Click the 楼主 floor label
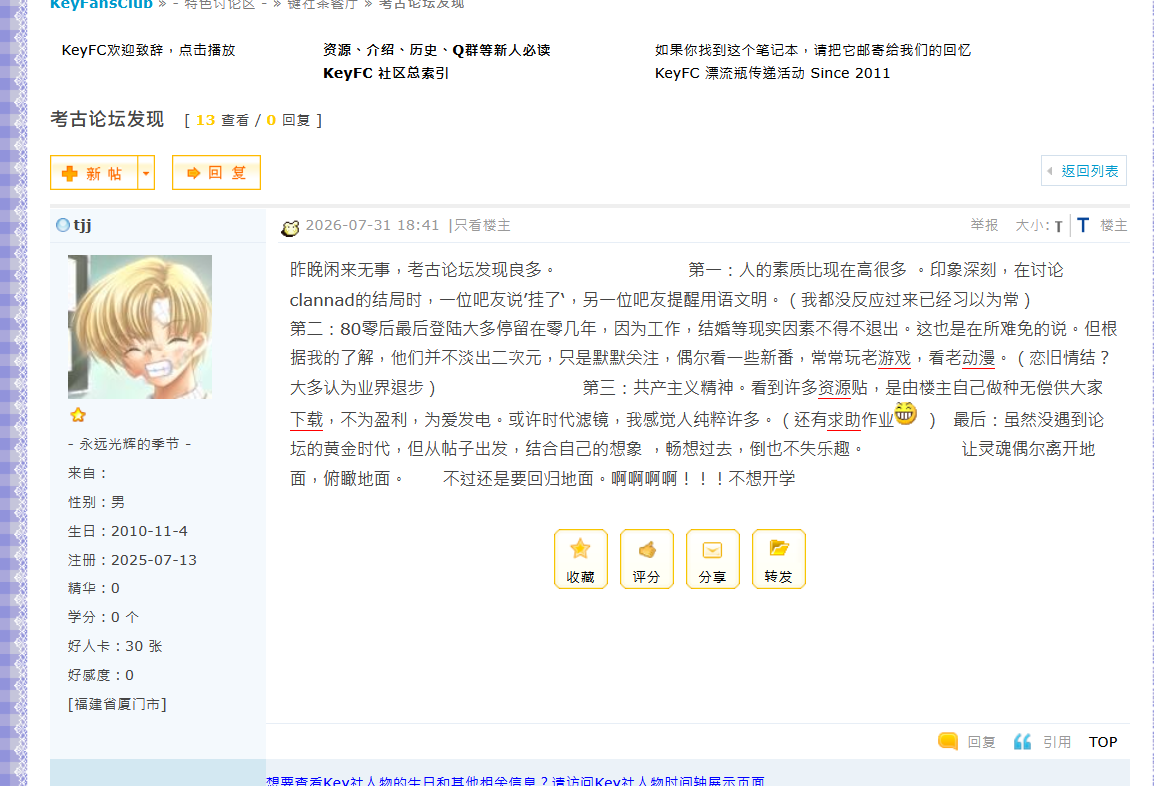The height and width of the screenshot is (786, 1154). [x=1114, y=225]
